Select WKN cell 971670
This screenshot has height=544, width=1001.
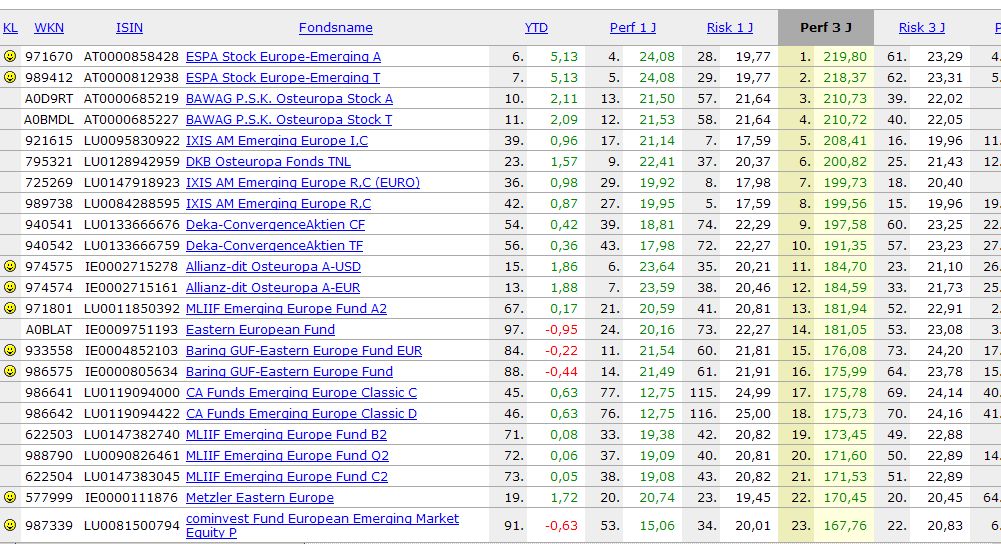pos(49,57)
